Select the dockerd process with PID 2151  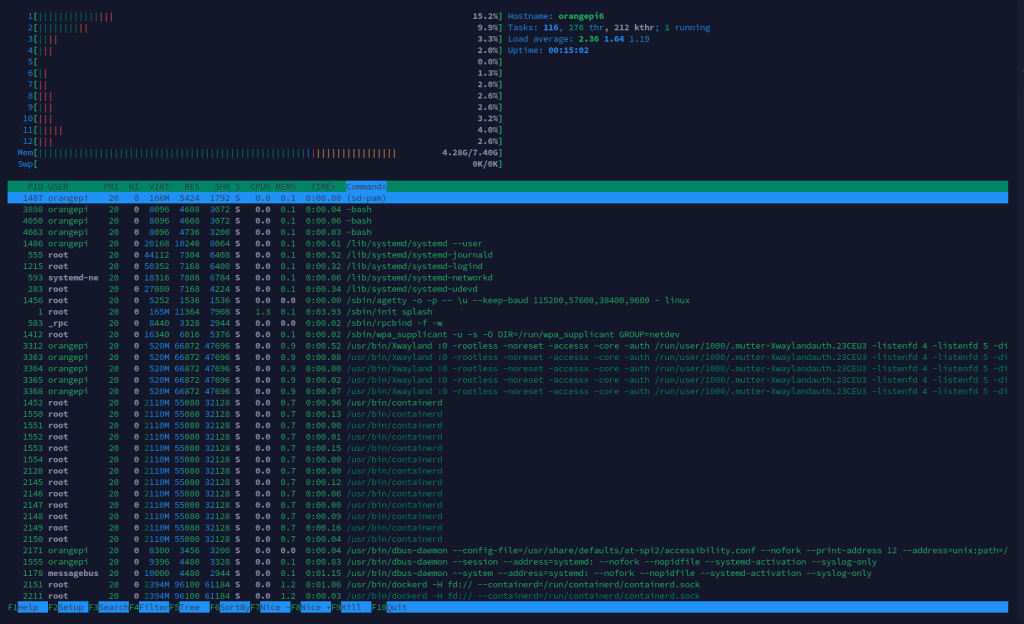[507, 585]
